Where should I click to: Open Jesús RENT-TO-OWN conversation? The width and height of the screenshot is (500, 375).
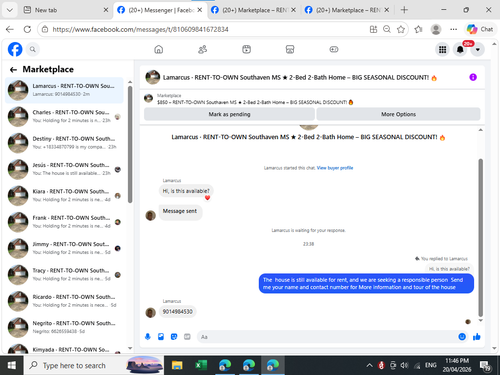(64, 169)
